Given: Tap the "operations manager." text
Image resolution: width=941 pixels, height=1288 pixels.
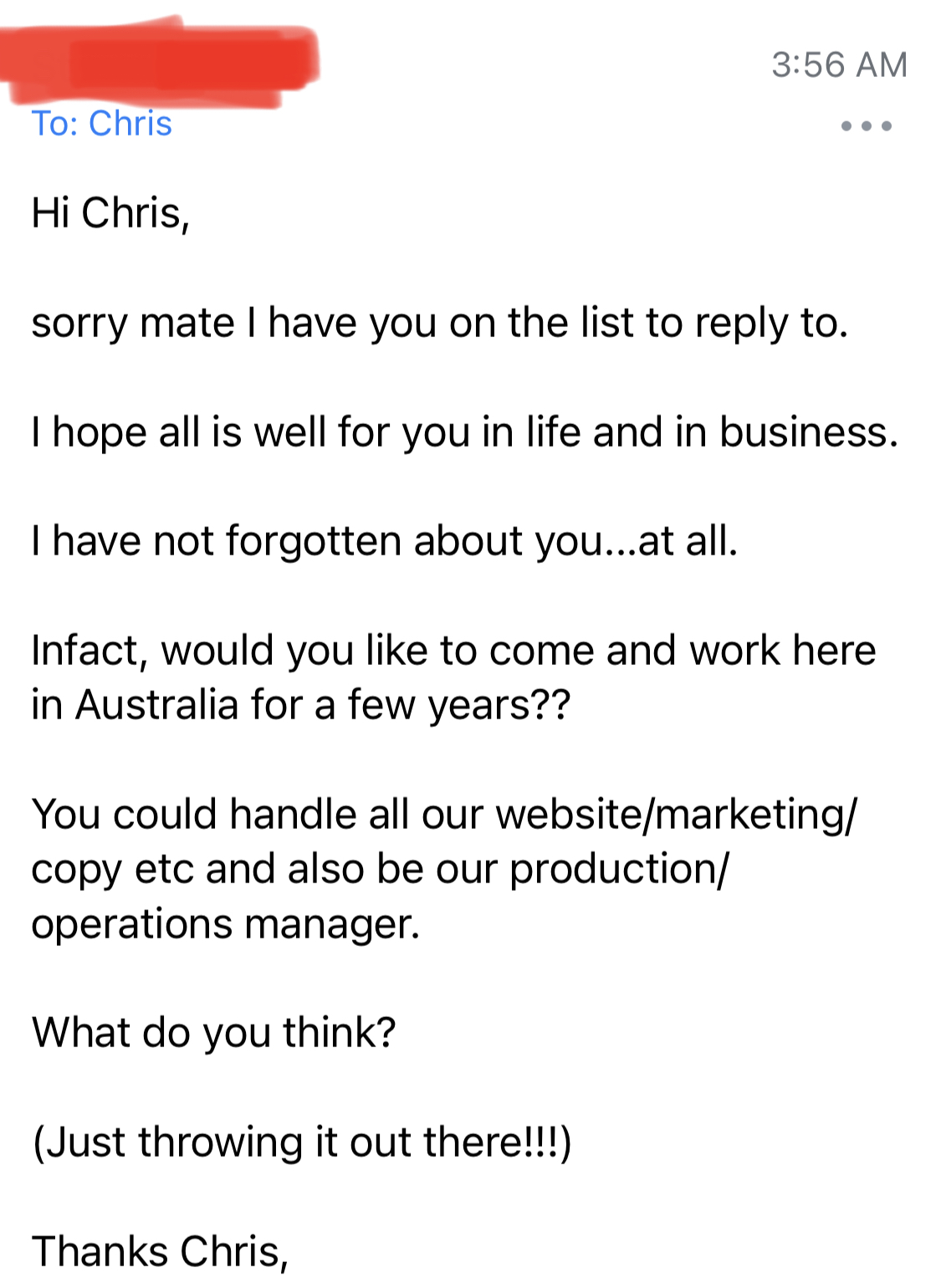Looking at the screenshot, I should pyautogui.click(x=226, y=924).
